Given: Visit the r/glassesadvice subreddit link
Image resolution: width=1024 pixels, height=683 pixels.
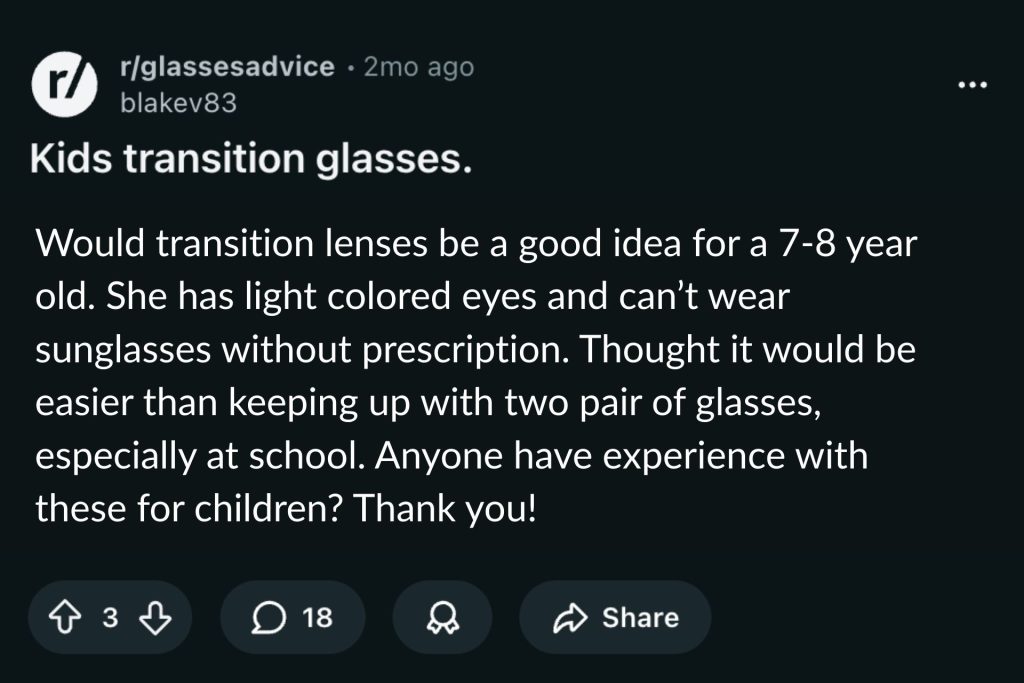Looking at the screenshot, I should [226, 67].
